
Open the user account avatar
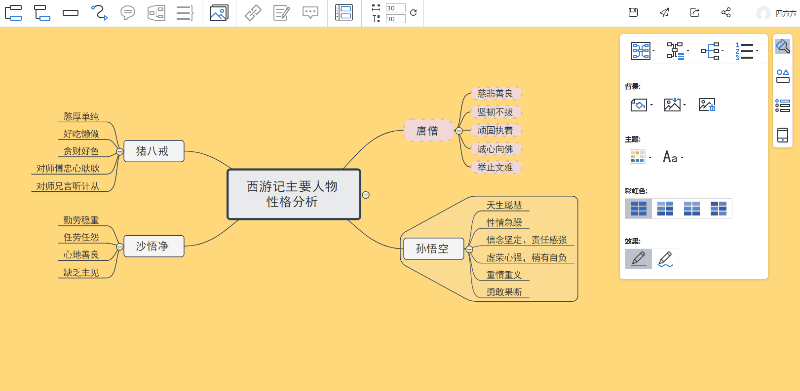[763, 13]
